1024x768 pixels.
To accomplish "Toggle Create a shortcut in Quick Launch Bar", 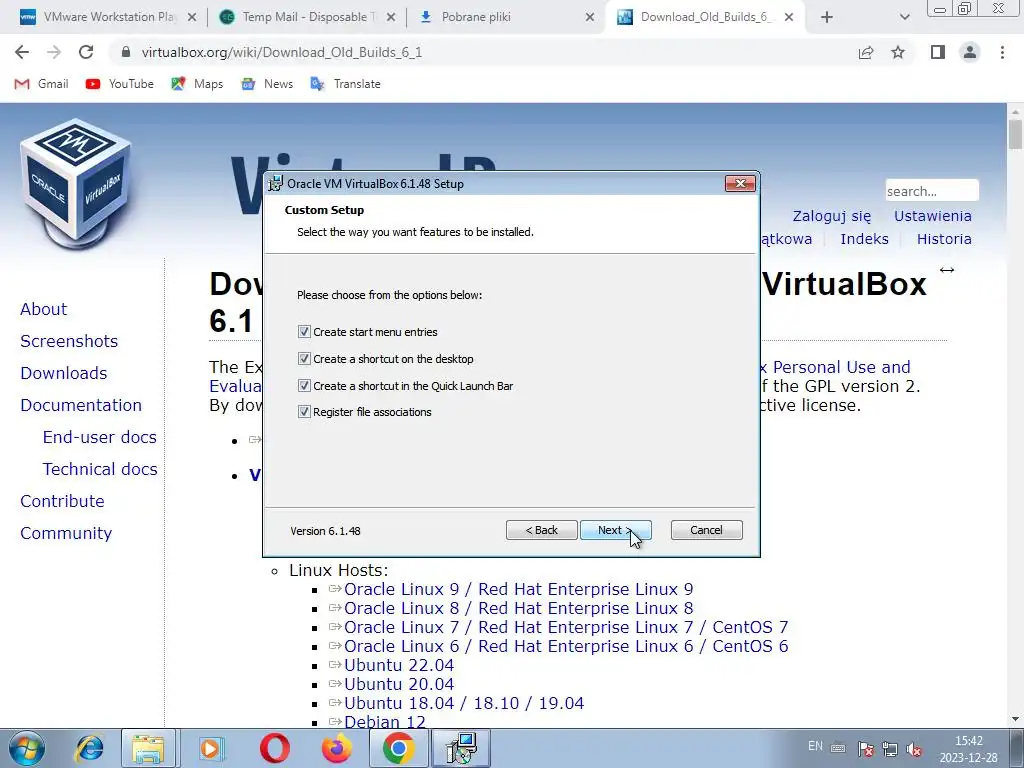I will (304, 385).
